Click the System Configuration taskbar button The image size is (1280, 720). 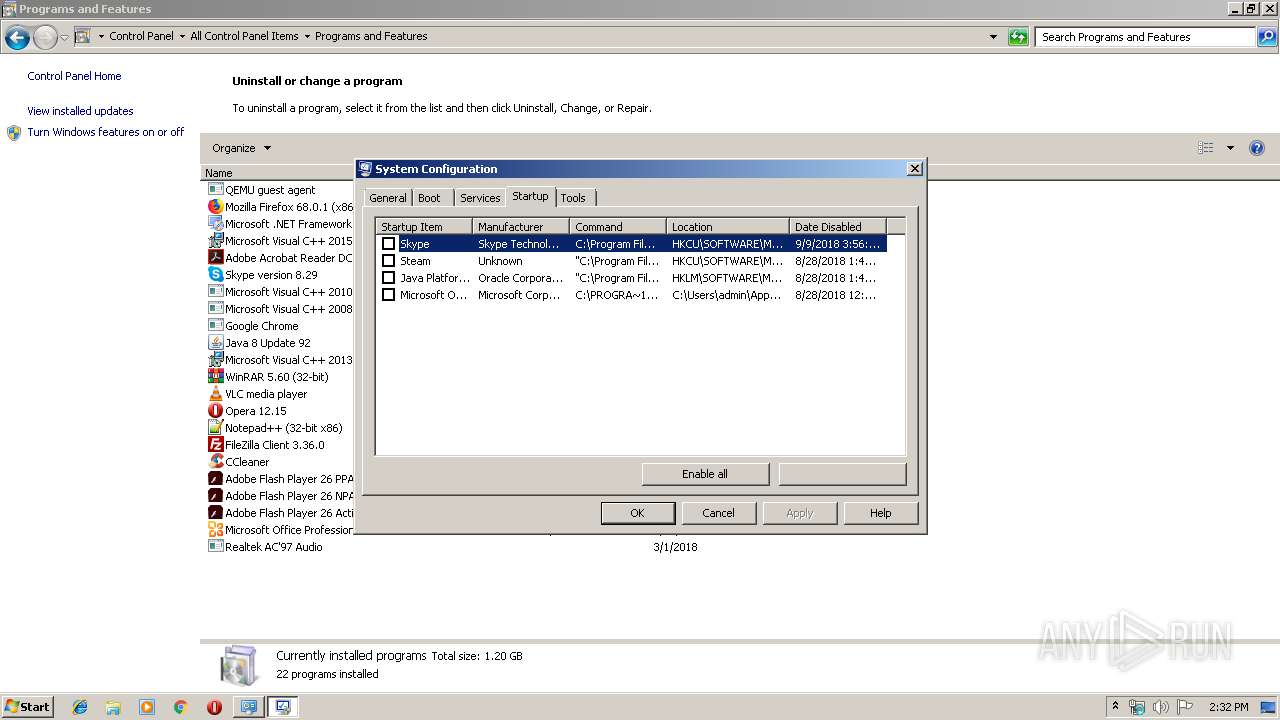pos(283,707)
